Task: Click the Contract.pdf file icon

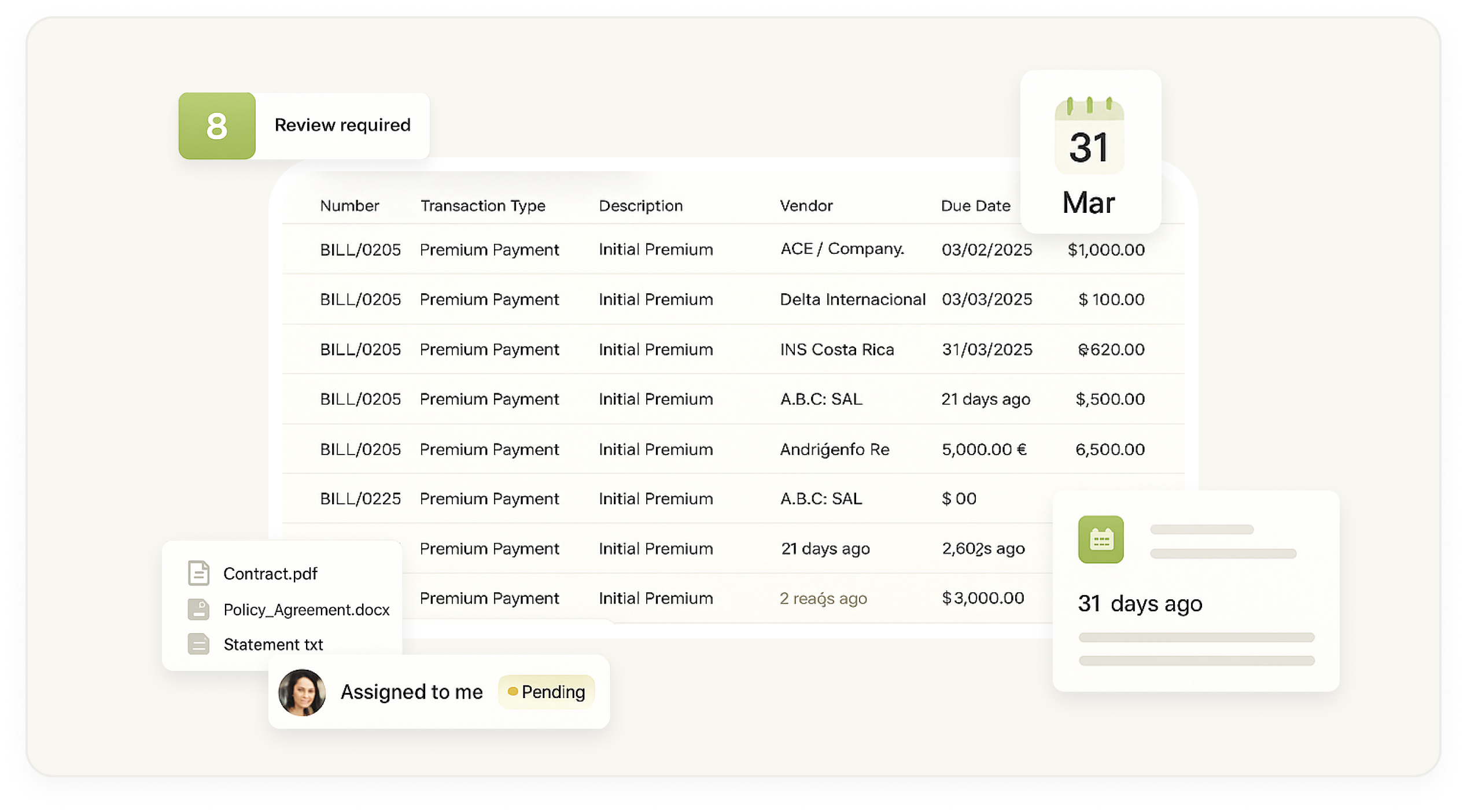Action: 198,573
